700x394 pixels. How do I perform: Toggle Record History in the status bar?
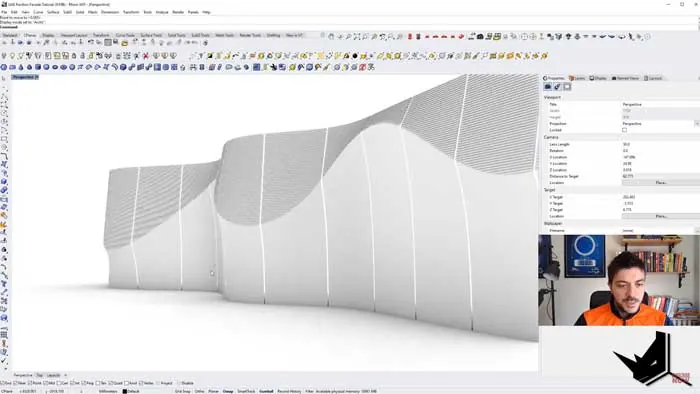pyautogui.click(x=289, y=391)
